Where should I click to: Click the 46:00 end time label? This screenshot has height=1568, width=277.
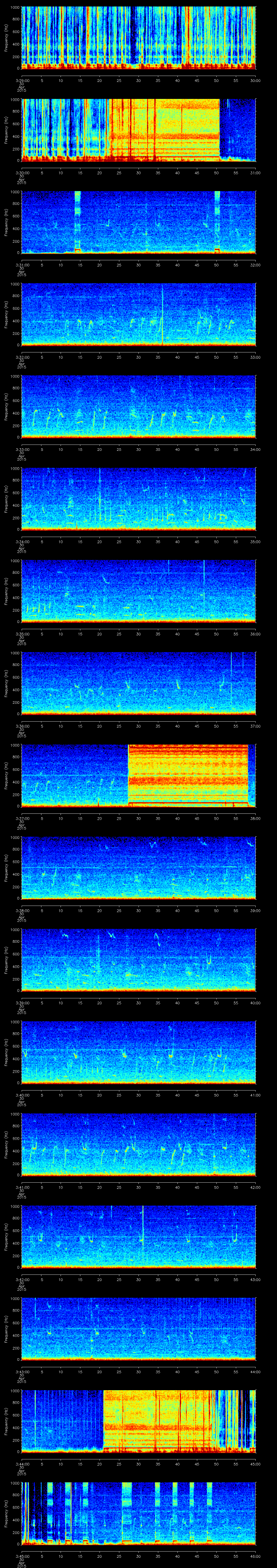255,1556
